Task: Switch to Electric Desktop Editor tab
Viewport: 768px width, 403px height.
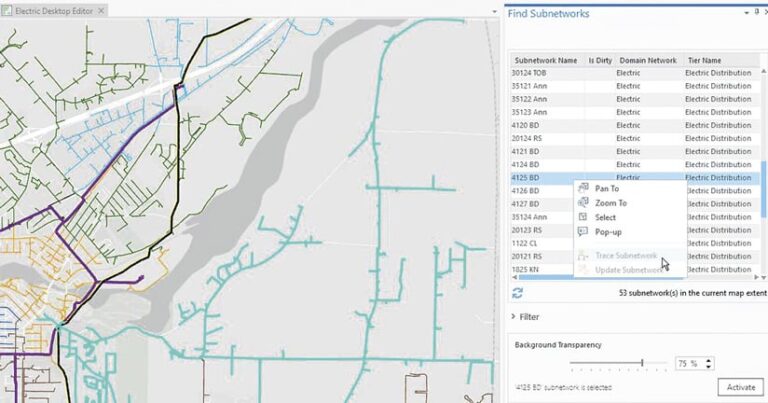Action: (54, 10)
